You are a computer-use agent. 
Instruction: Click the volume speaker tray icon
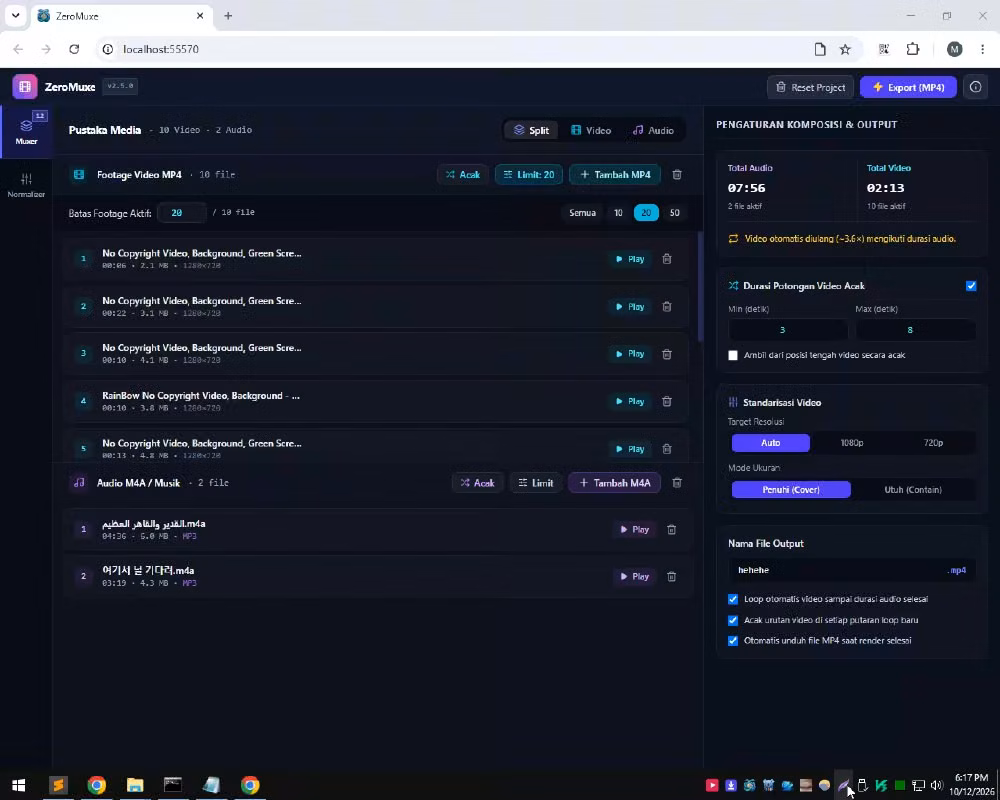pyautogui.click(x=936, y=785)
